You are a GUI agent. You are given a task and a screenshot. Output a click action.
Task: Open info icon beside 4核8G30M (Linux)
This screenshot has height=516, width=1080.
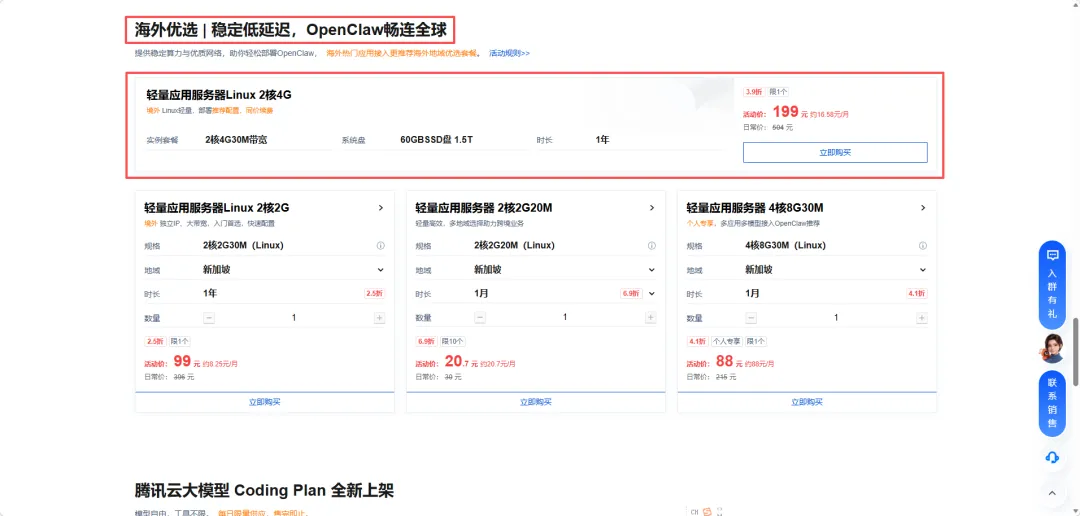(923, 246)
